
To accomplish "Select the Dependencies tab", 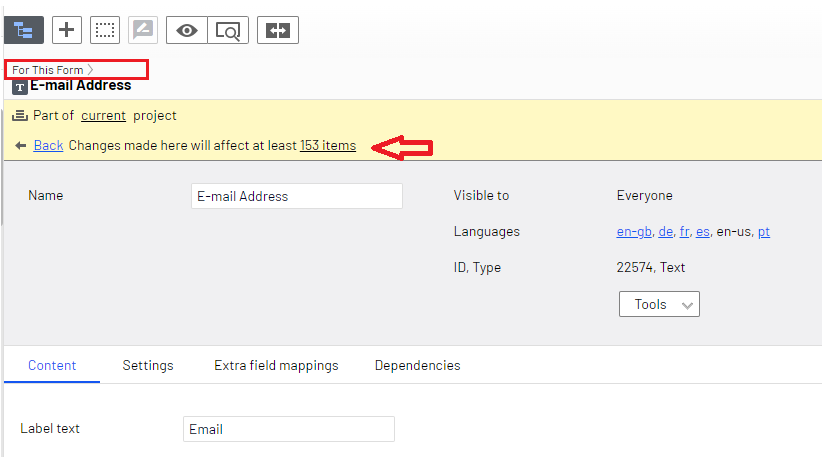I will pyautogui.click(x=417, y=366).
